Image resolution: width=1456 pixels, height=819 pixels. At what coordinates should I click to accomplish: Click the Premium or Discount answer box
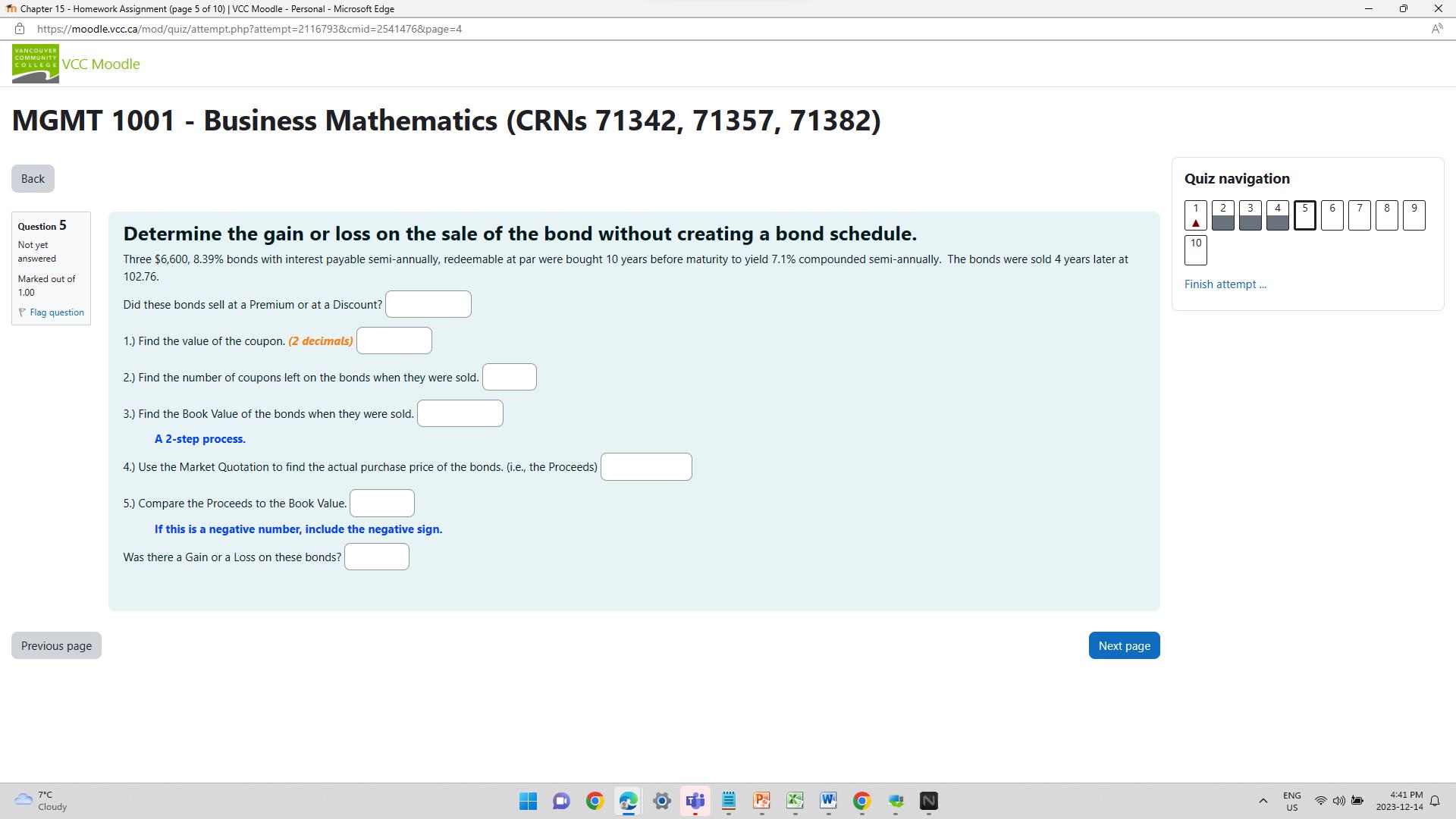[428, 304]
